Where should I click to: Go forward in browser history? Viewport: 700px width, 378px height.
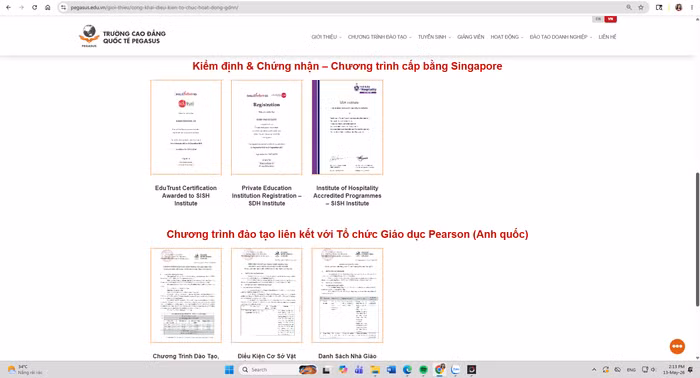point(21,7)
